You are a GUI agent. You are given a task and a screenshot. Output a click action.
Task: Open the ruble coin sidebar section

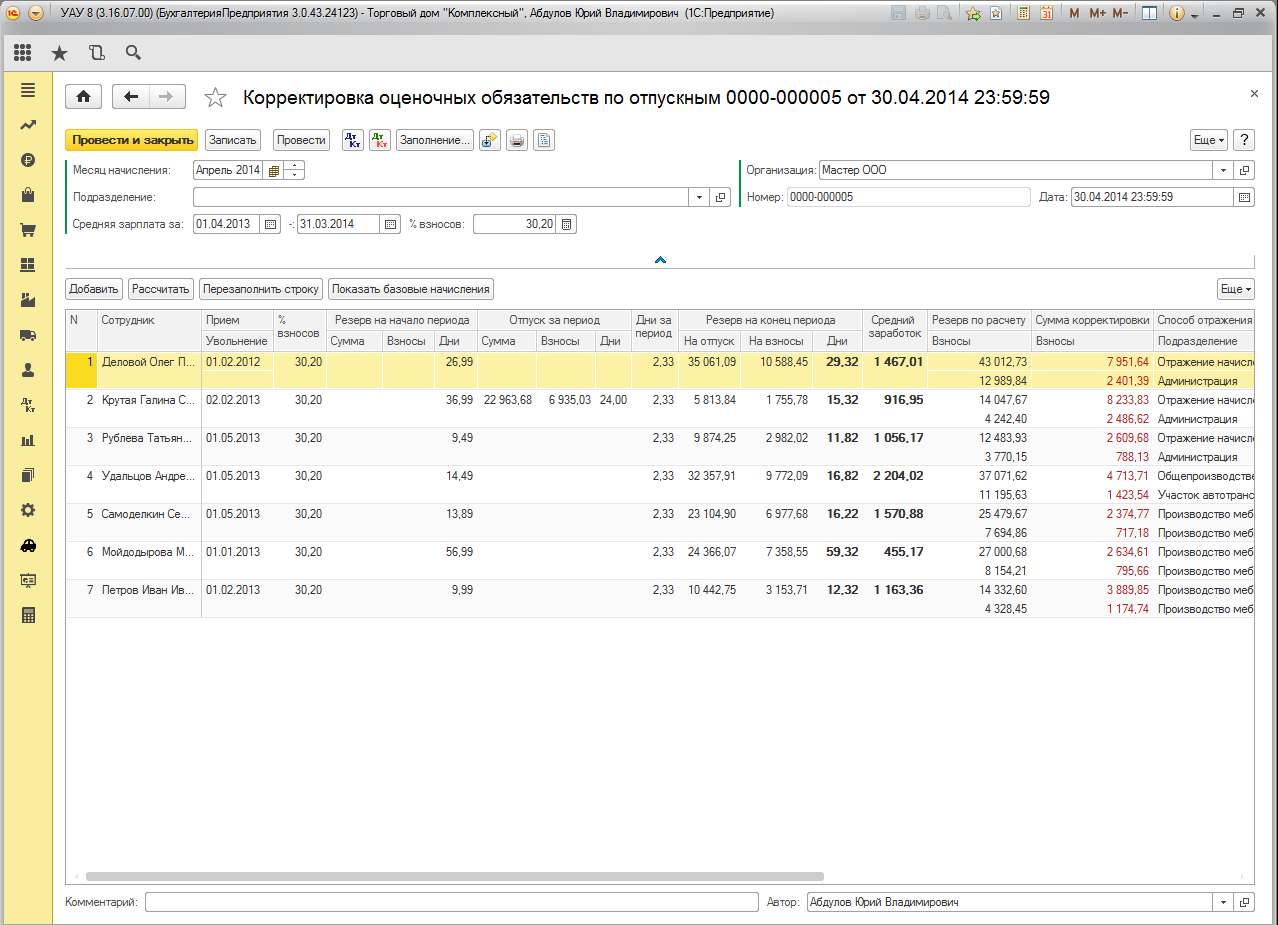[28, 160]
